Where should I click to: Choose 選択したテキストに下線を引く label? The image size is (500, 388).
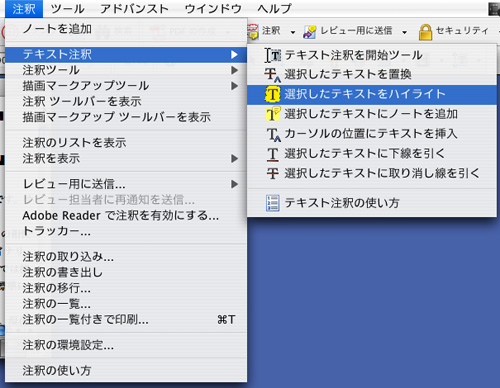click(365, 153)
